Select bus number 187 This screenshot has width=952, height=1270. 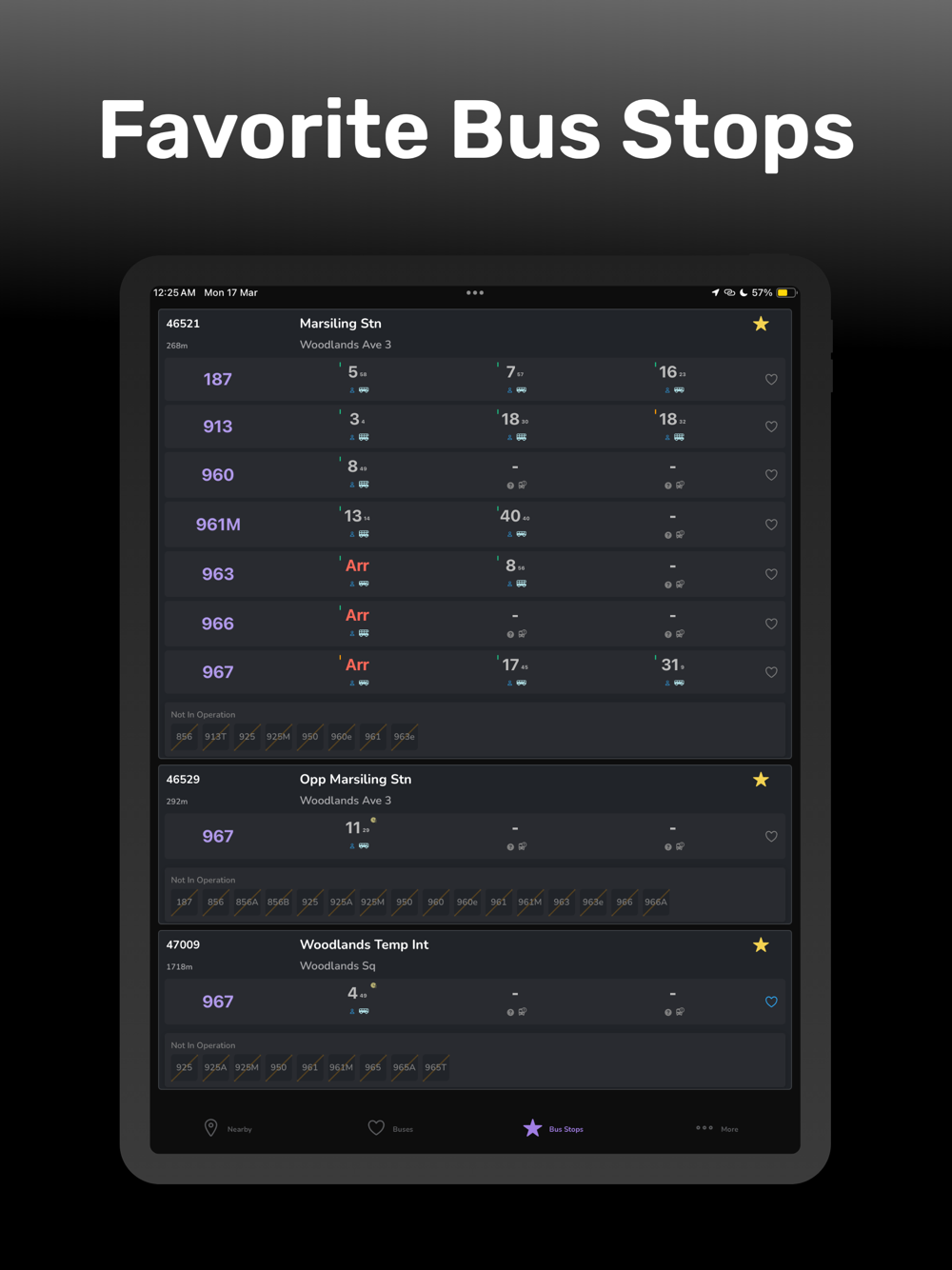pos(218,379)
